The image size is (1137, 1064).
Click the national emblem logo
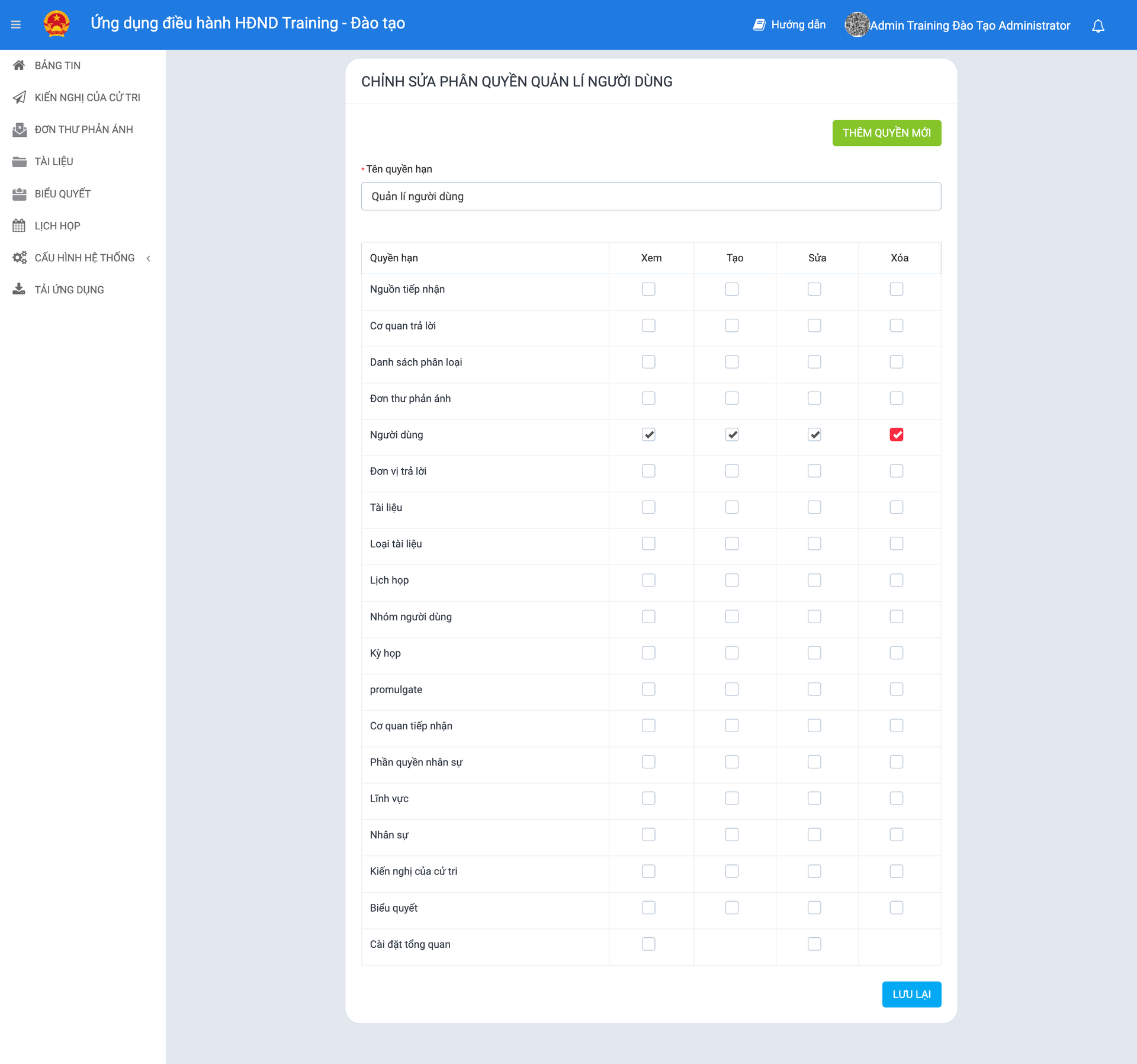point(56,24)
